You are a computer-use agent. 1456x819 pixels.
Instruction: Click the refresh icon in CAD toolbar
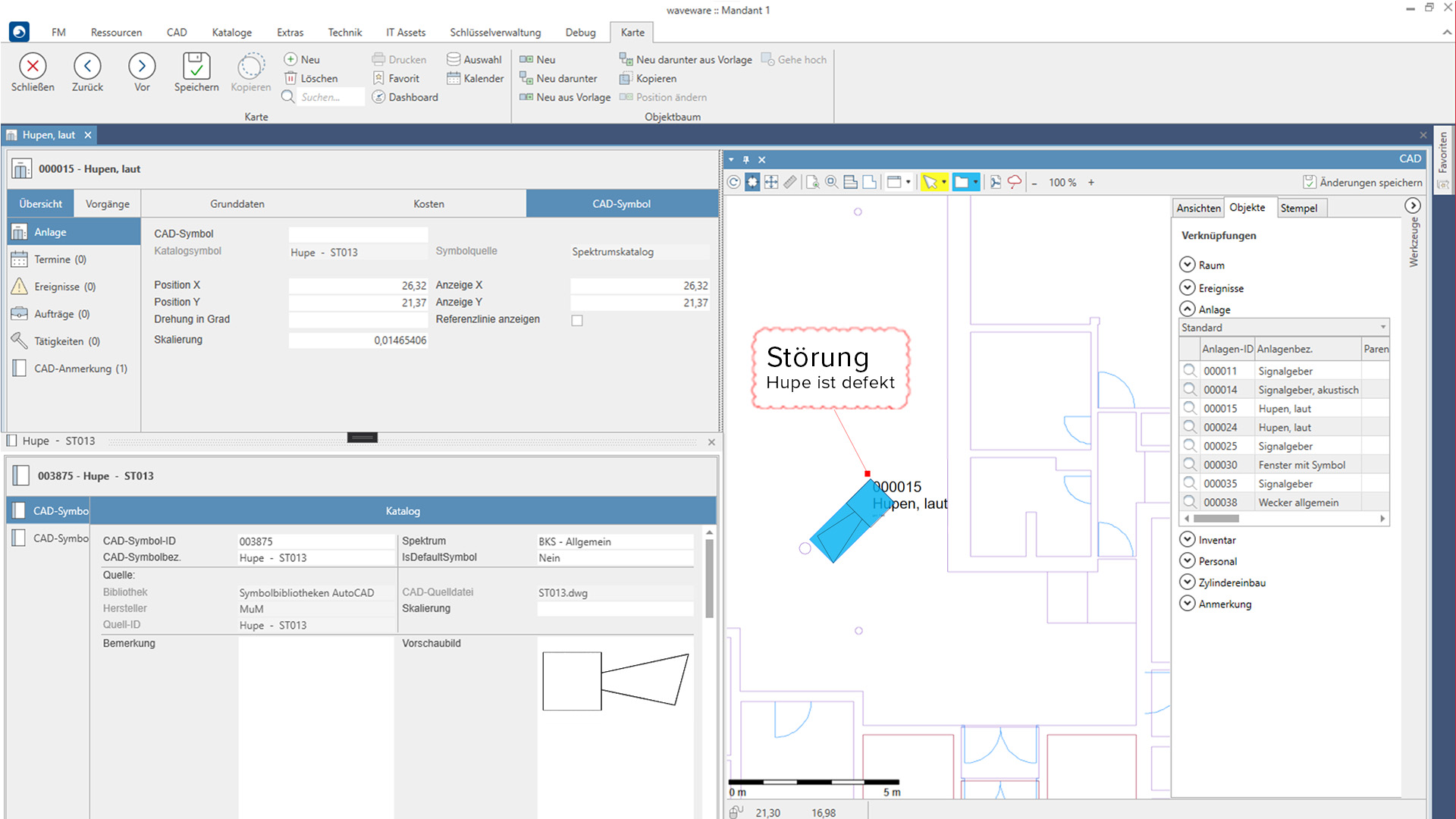[733, 182]
